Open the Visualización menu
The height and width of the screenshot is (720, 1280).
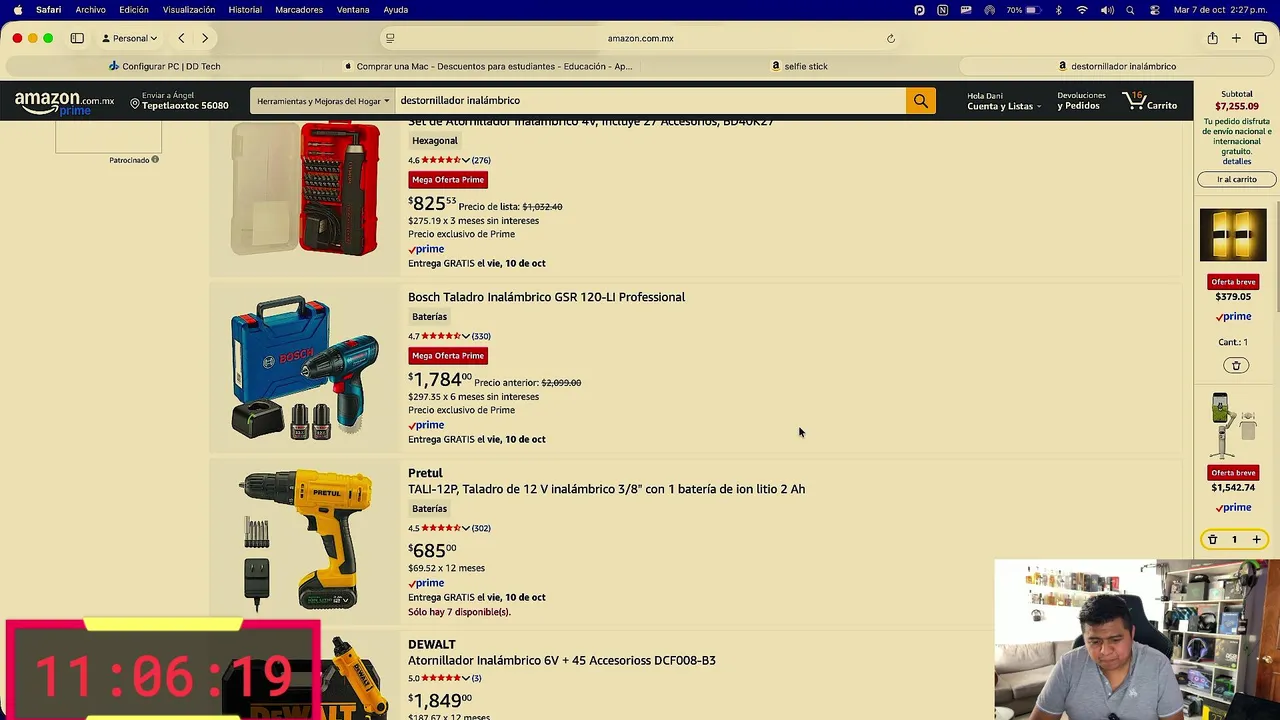pos(188,10)
